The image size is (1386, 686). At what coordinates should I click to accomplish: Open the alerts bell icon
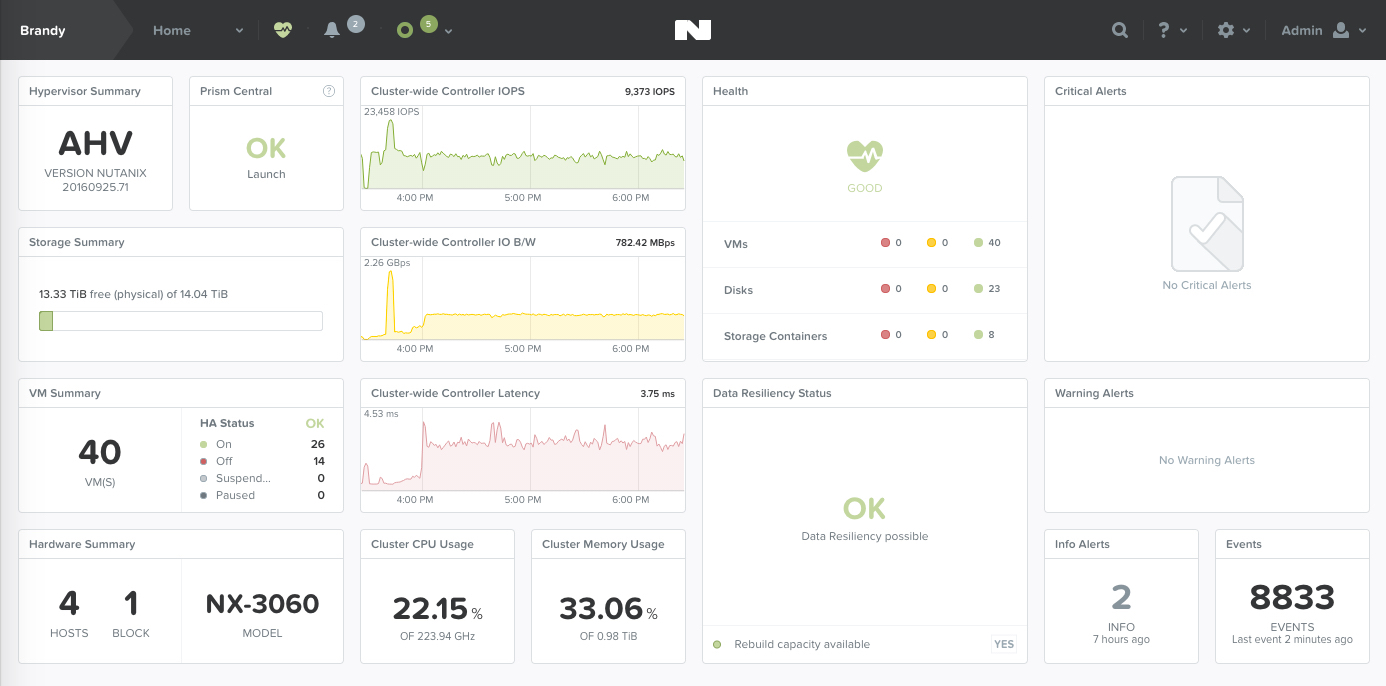click(332, 30)
